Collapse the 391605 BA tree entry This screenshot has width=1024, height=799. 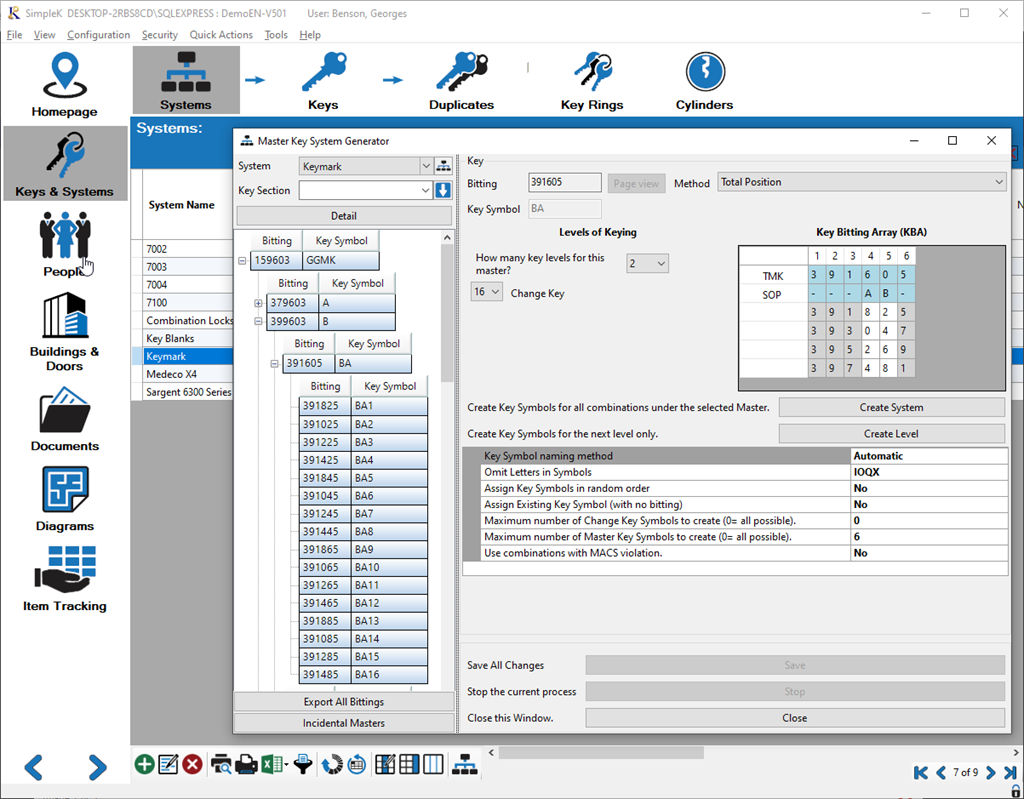[x=274, y=364]
